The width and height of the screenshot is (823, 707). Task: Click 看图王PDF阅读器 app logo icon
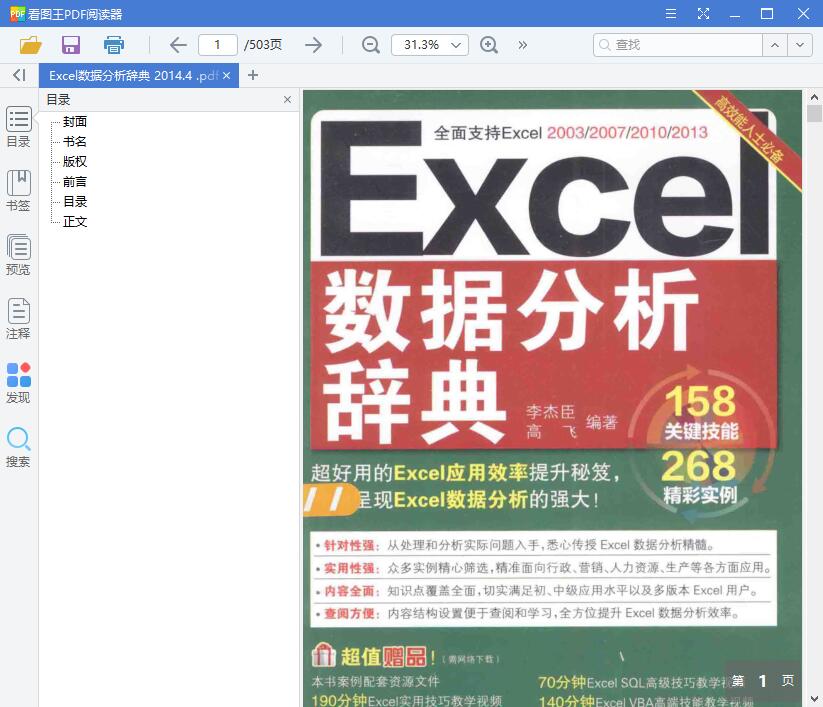pos(17,14)
